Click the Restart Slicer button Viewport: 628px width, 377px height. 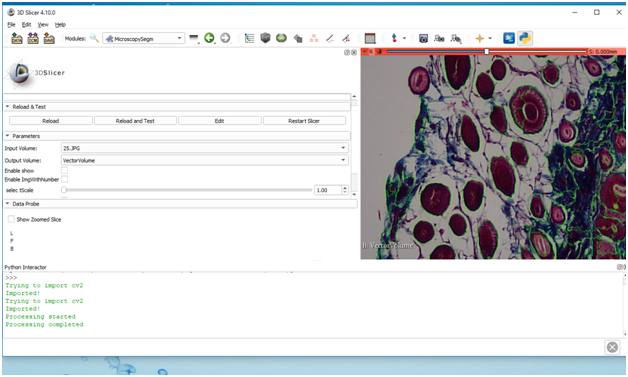pos(304,121)
